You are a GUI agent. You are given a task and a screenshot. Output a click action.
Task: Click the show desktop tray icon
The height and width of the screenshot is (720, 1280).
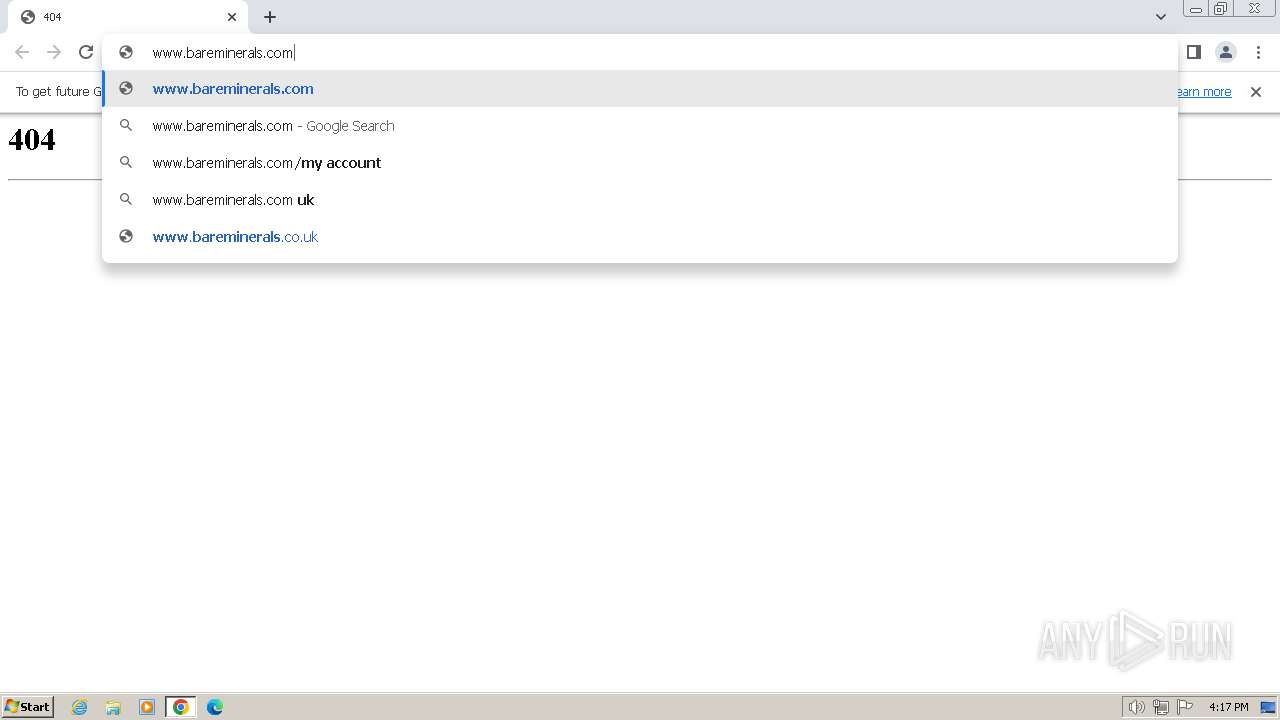tap(1268, 707)
